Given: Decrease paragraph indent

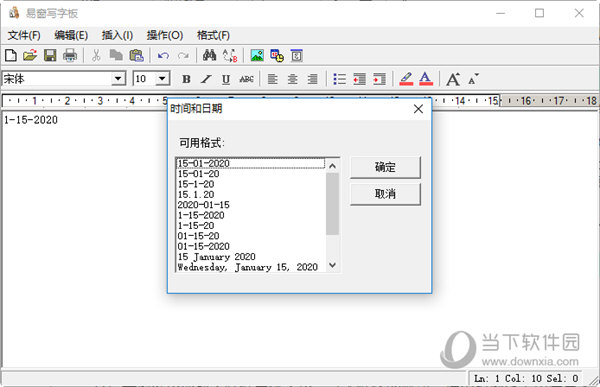Looking at the screenshot, I should point(360,79).
